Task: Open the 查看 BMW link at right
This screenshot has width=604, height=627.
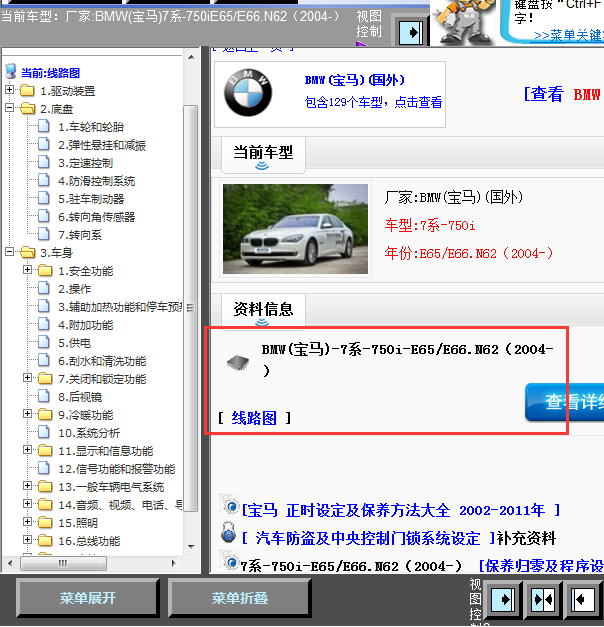Action: point(562,94)
